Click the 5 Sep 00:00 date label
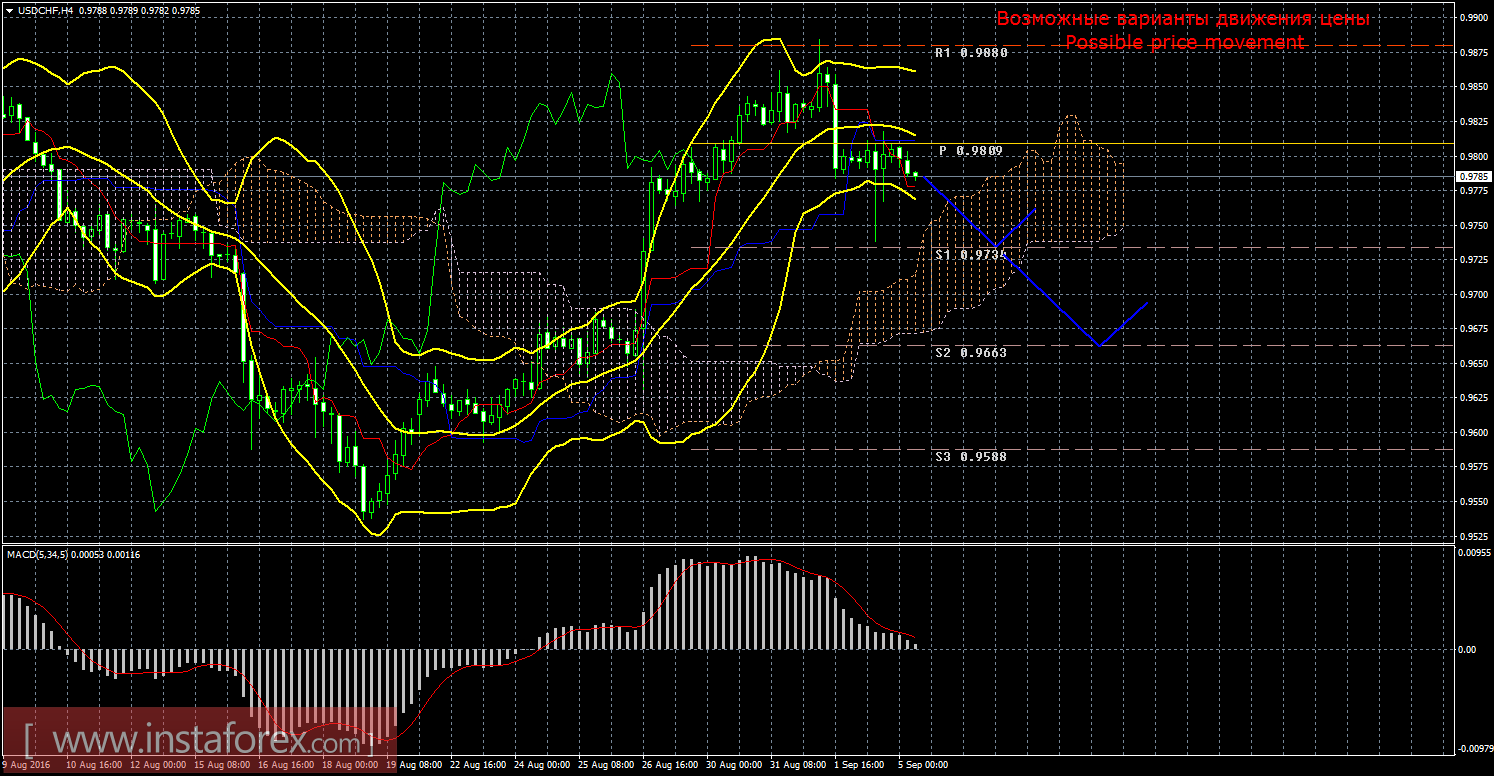 pyautogui.click(x=922, y=766)
